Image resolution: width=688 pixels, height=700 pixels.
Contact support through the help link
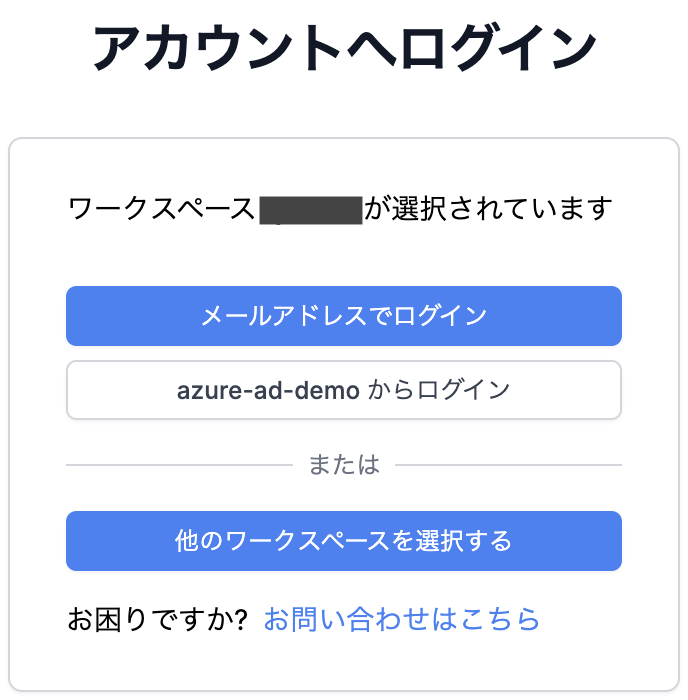pyautogui.click(x=401, y=619)
